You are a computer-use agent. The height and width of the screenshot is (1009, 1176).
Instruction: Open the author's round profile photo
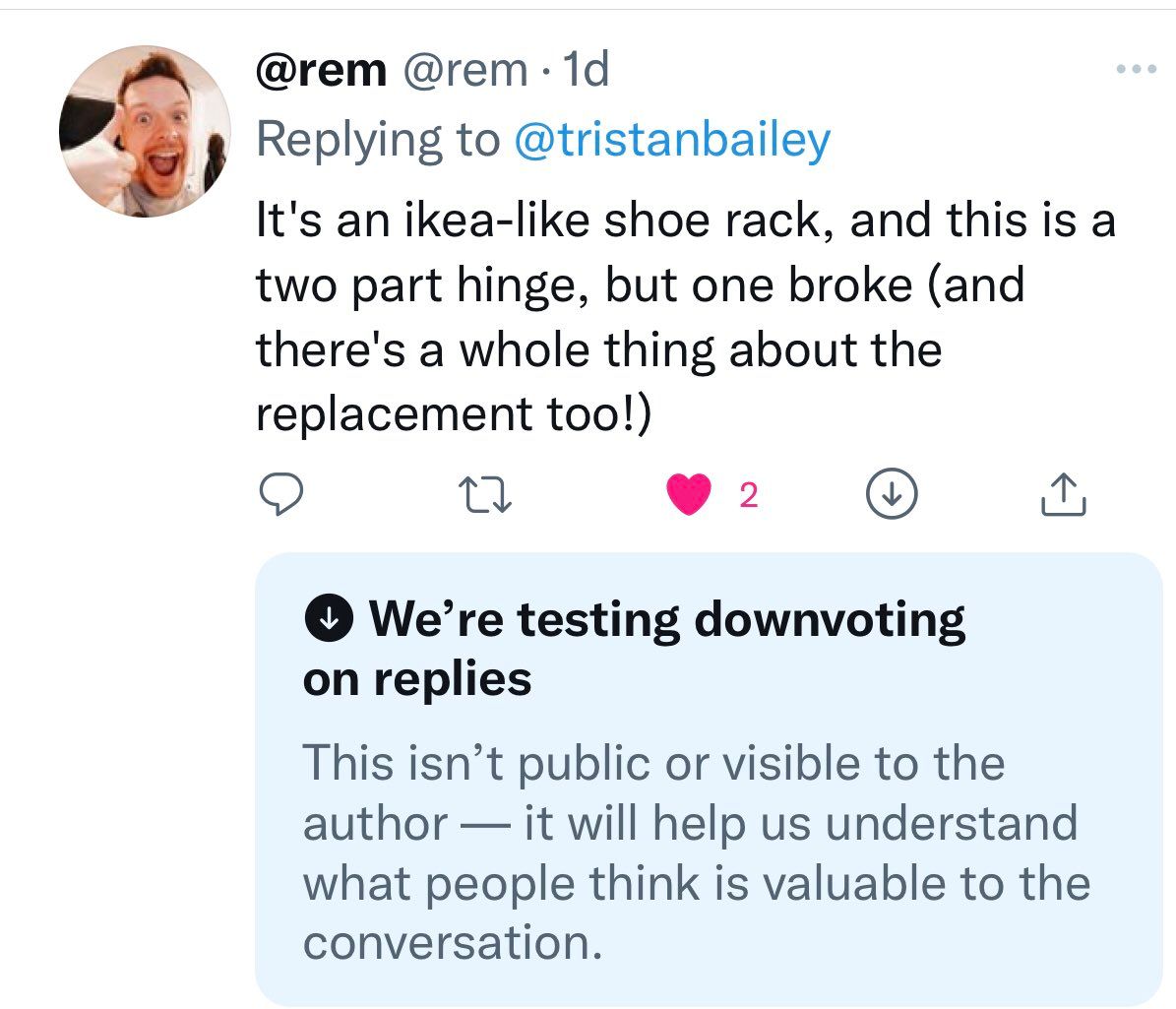point(146,131)
